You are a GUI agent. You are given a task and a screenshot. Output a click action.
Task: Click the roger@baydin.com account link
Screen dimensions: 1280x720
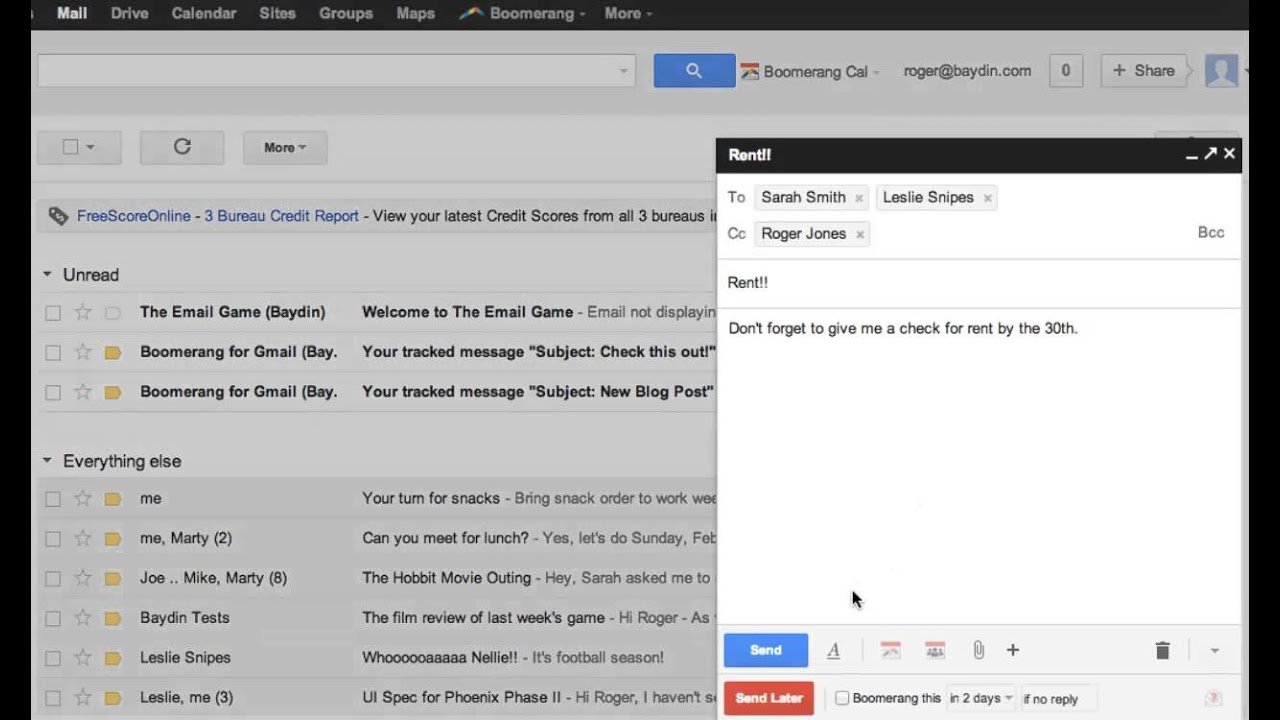coord(967,71)
